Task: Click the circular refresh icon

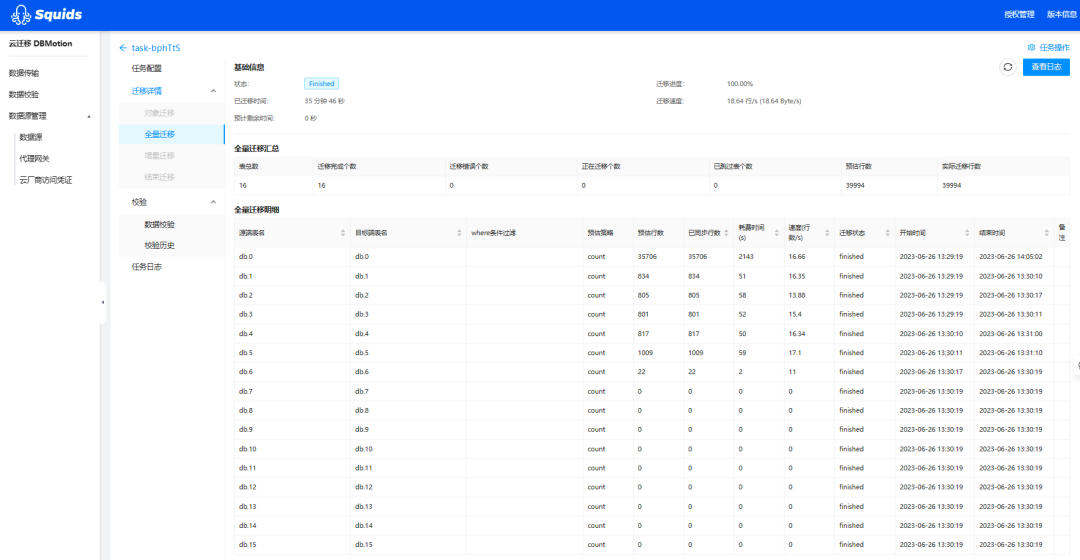Action: click(x=1008, y=67)
